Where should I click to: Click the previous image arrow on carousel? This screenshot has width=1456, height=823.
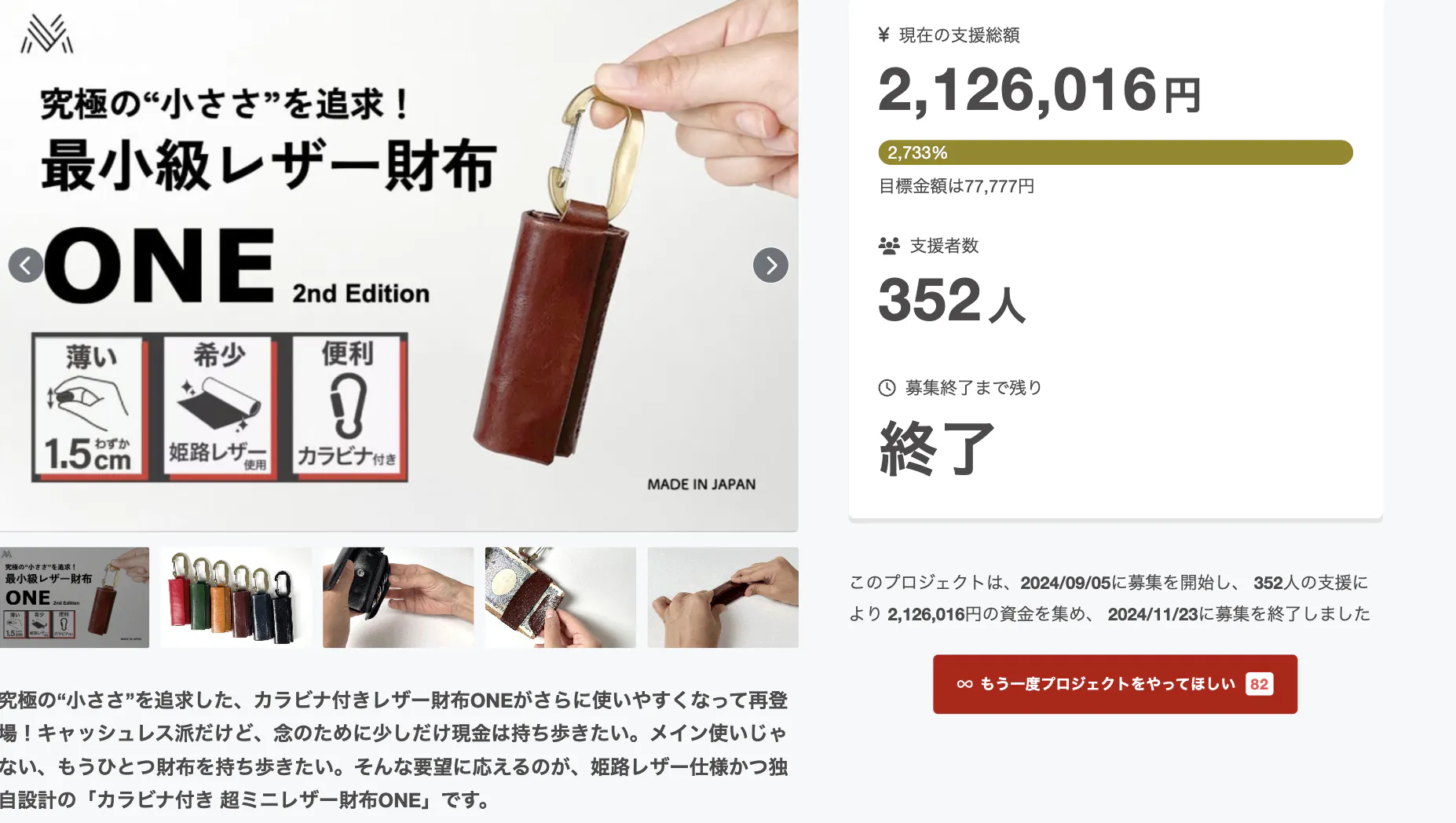point(26,265)
